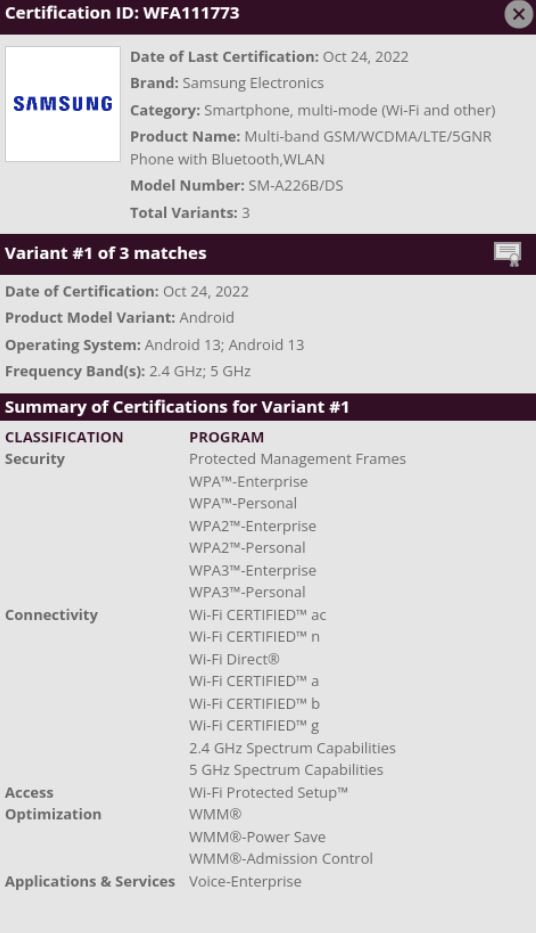Click the Brand Samsung Electronics text
Screen dimensions: 536x933
(x=227, y=83)
